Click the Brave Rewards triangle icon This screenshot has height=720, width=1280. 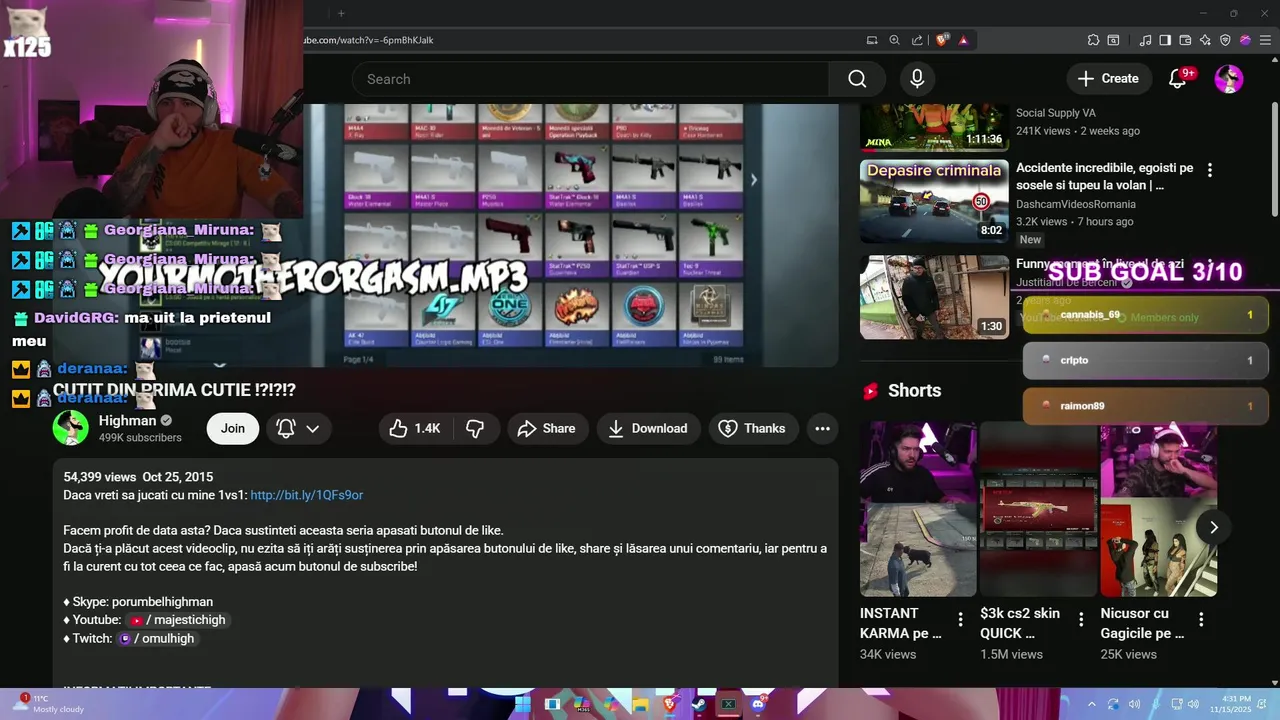point(963,40)
